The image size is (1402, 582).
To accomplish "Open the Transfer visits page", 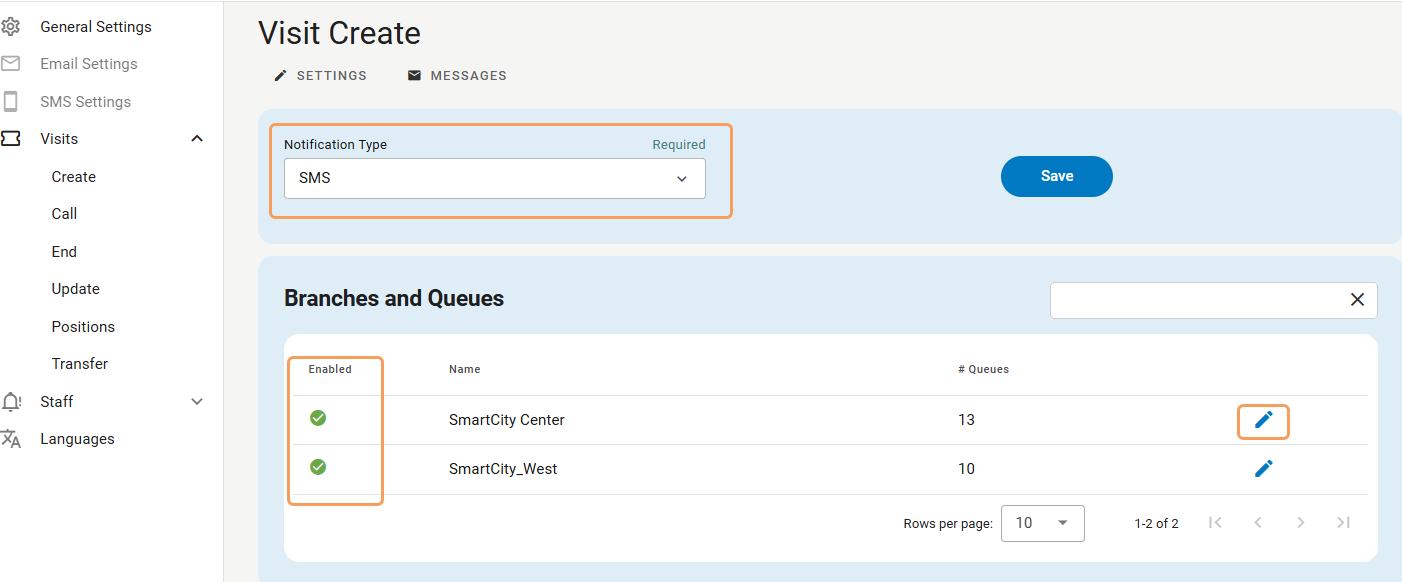I will [x=80, y=364].
